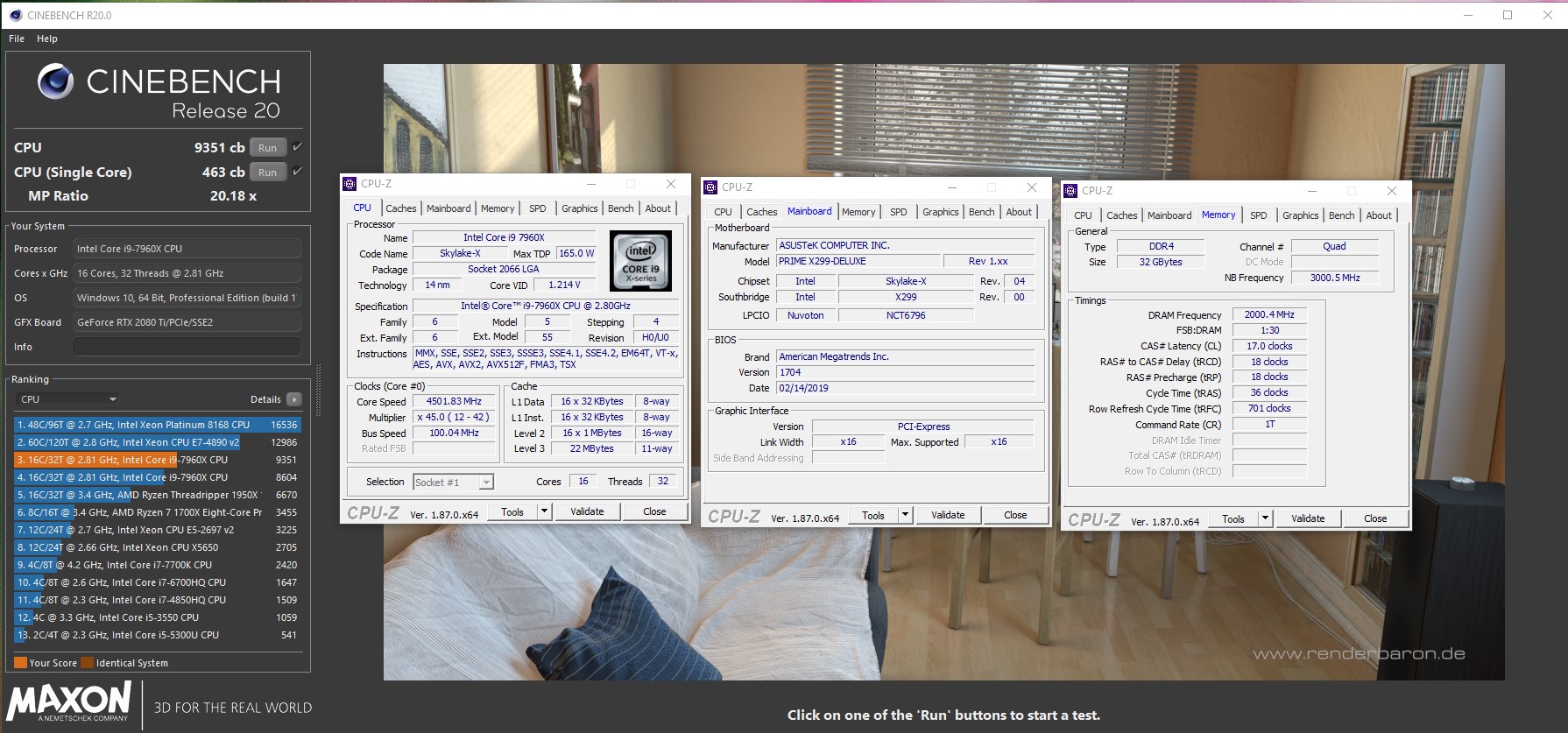Click first CPU-Z window title icon

[x=350, y=184]
